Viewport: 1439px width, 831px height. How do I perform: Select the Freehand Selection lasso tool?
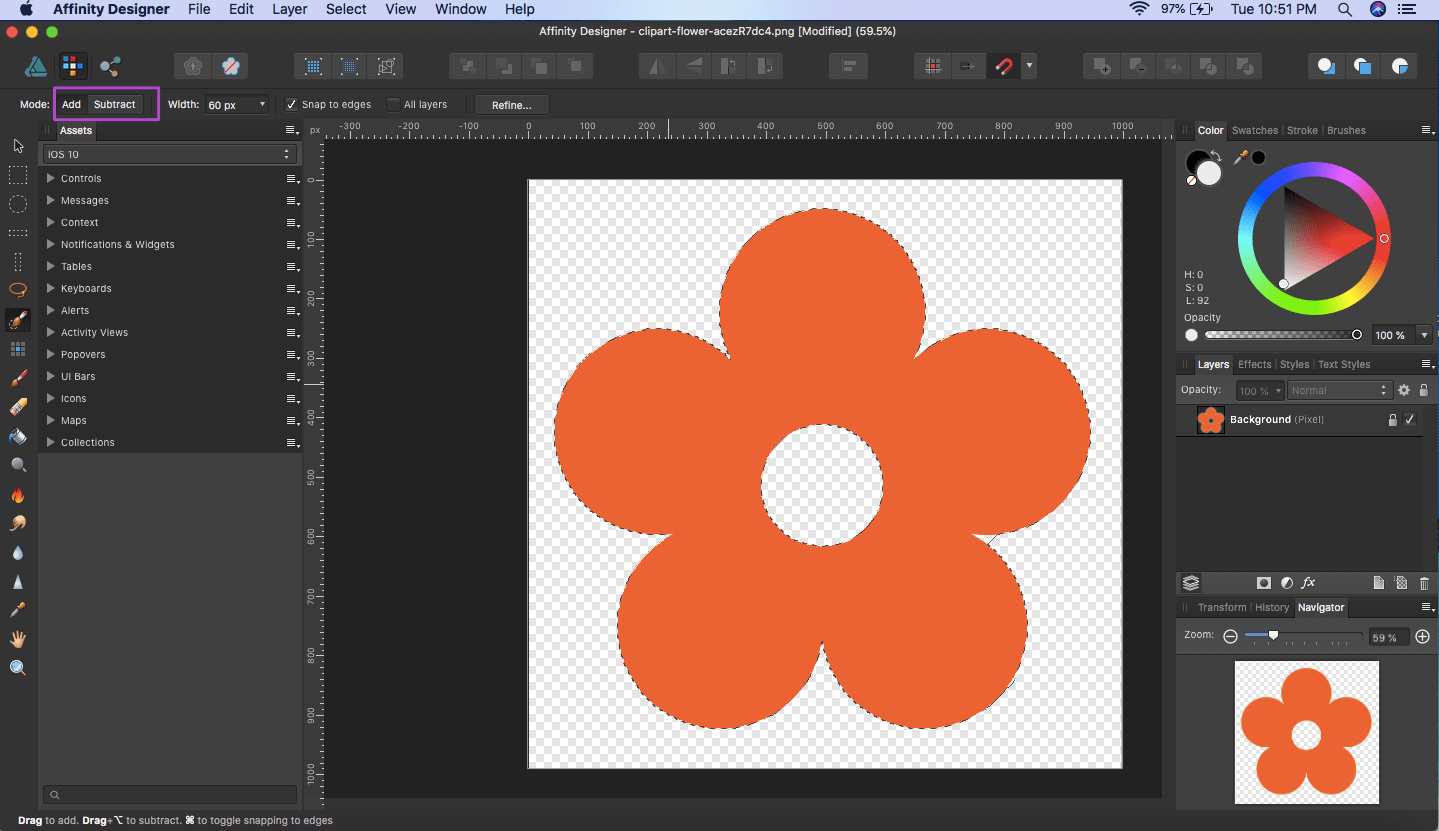pyautogui.click(x=18, y=290)
